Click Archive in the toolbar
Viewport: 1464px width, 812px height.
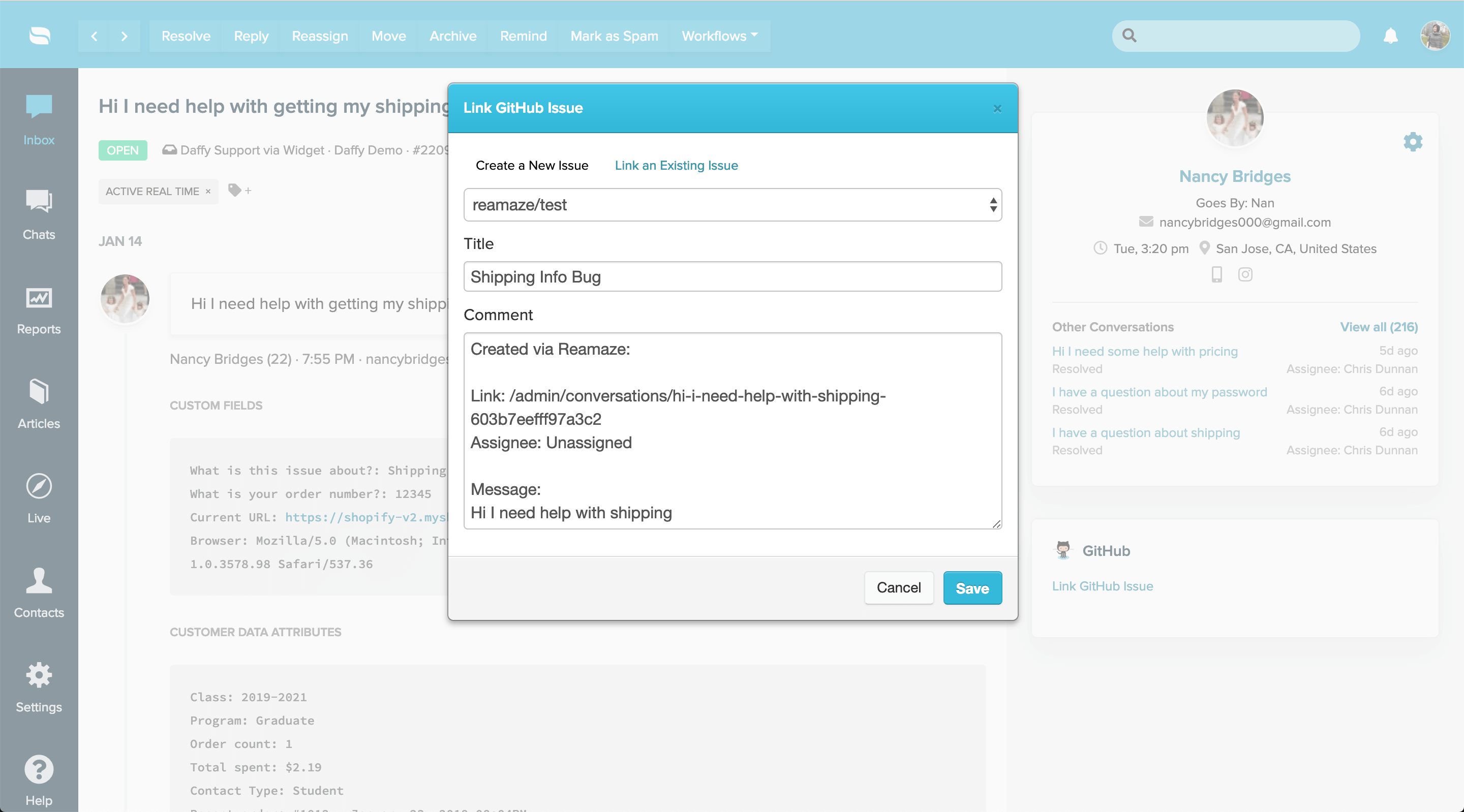point(453,36)
